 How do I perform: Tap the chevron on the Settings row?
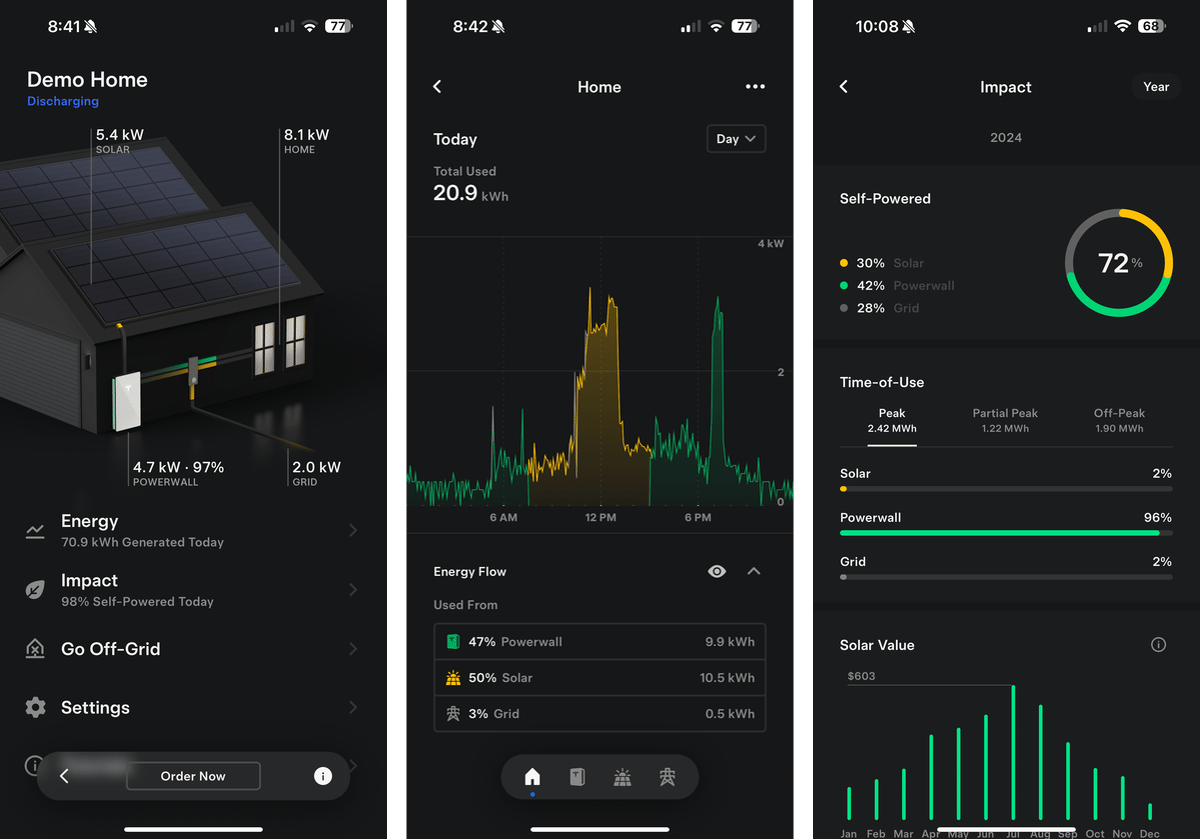click(353, 708)
